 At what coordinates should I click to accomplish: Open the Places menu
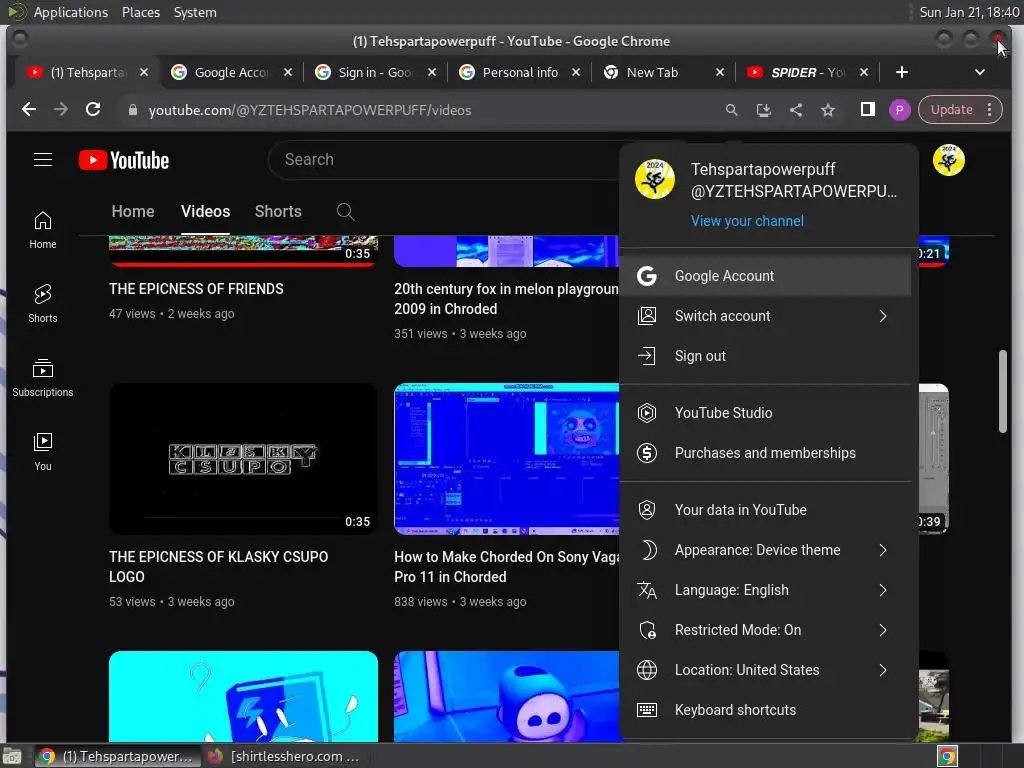coord(140,12)
